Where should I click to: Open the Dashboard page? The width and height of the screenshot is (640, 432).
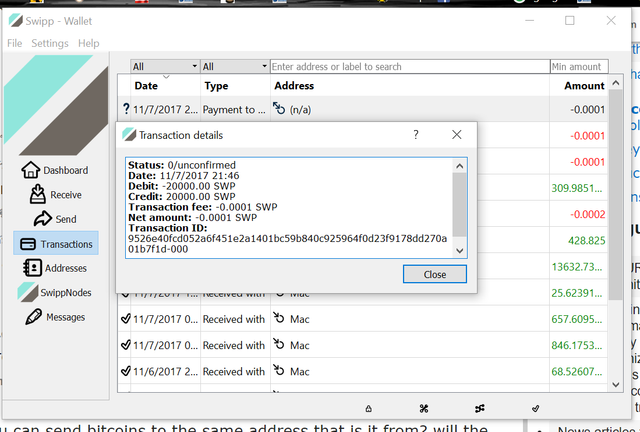coord(55,170)
